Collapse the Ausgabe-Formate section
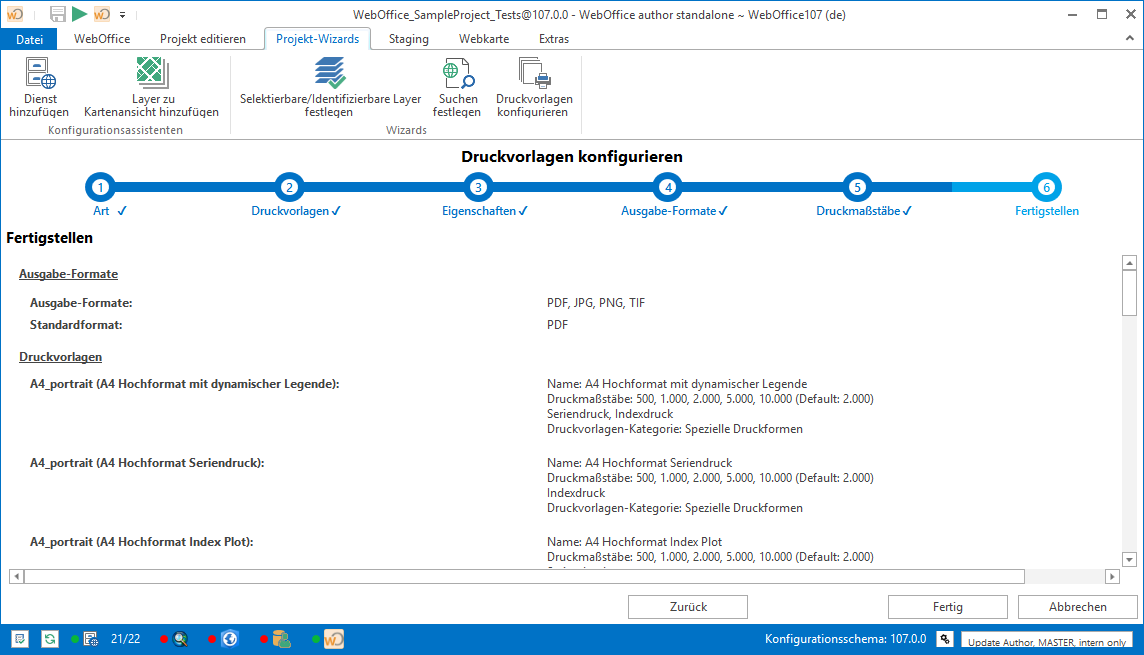 pos(68,273)
